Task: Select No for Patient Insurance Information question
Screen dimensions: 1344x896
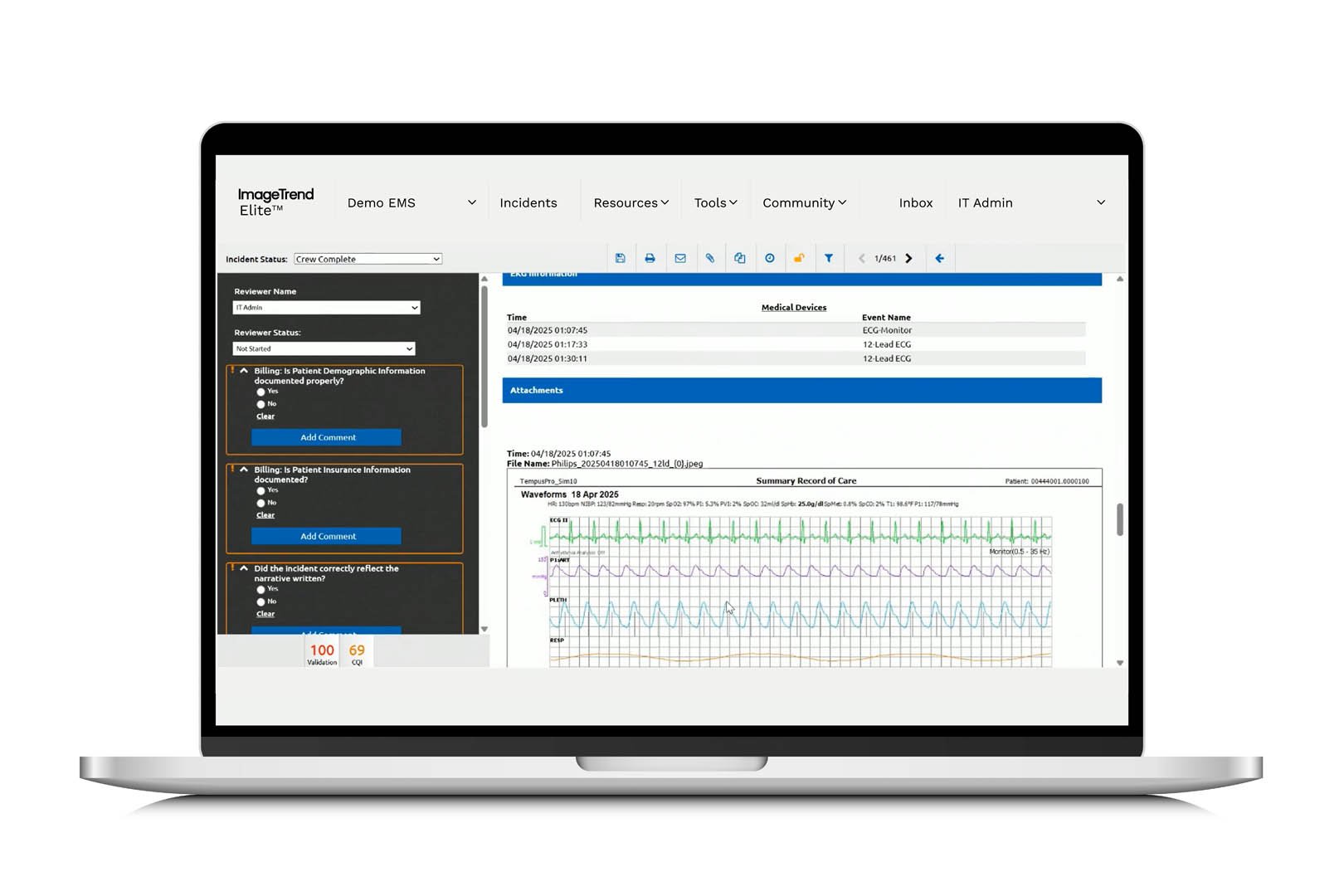Action: [x=261, y=503]
